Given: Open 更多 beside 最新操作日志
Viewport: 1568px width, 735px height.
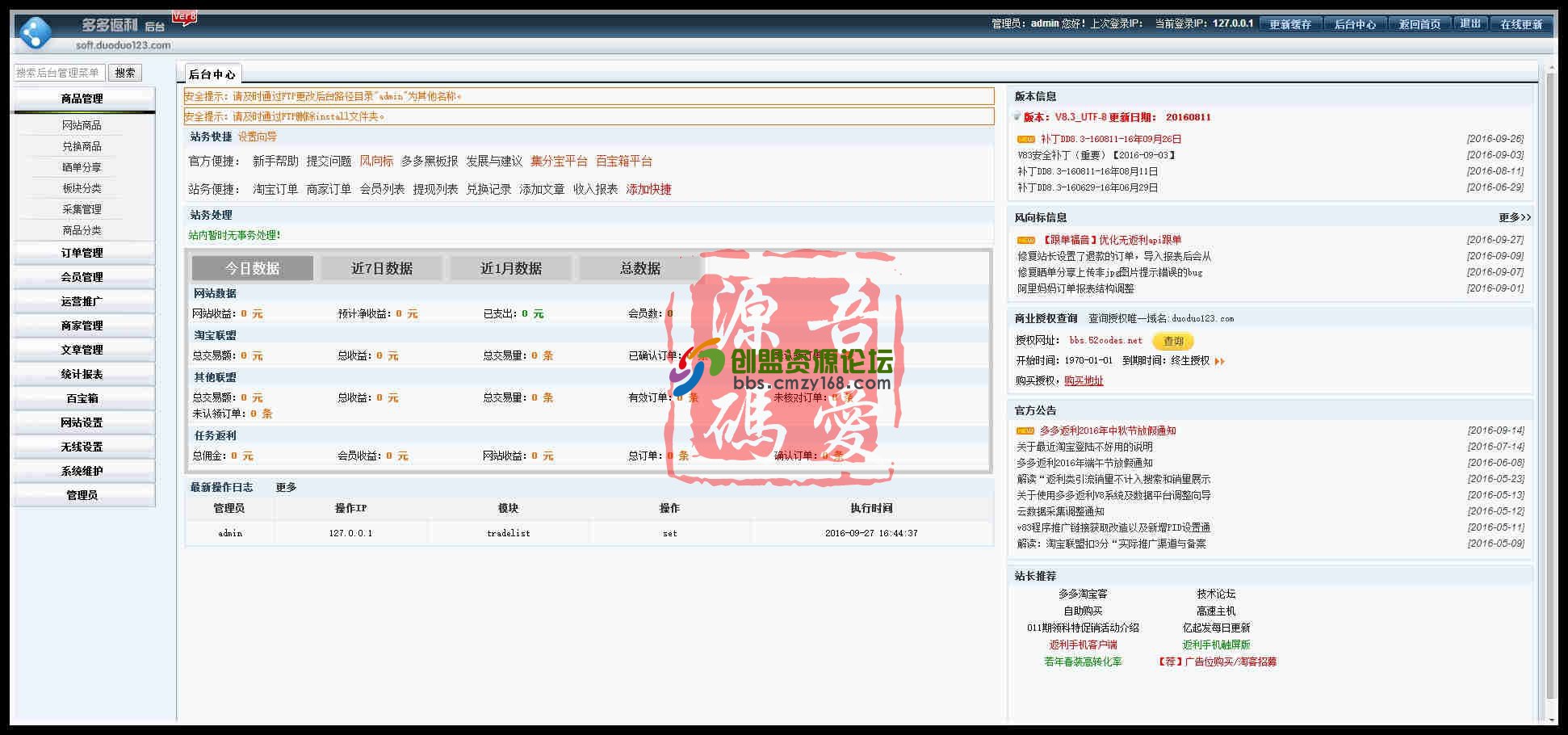Looking at the screenshot, I should [x=287, y=488].
